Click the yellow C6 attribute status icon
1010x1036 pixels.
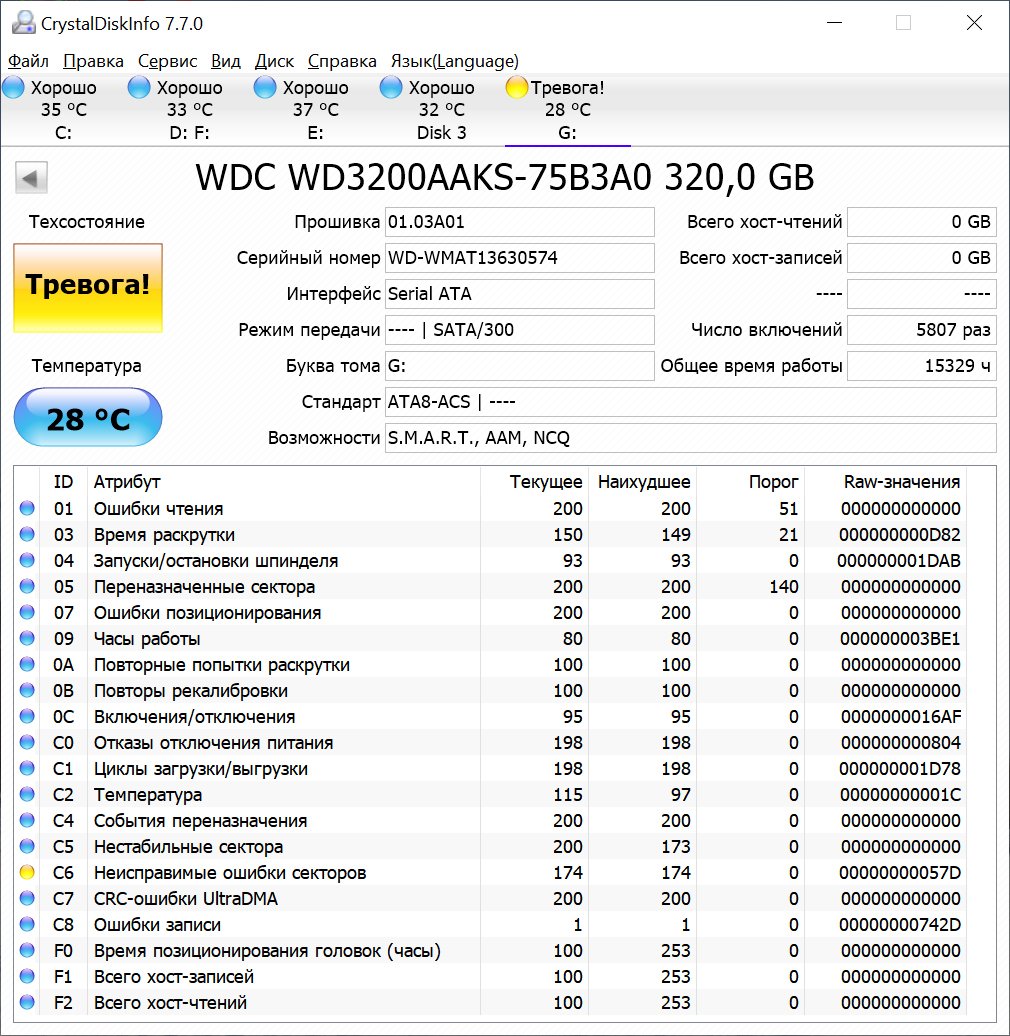[x=27, y=873]
